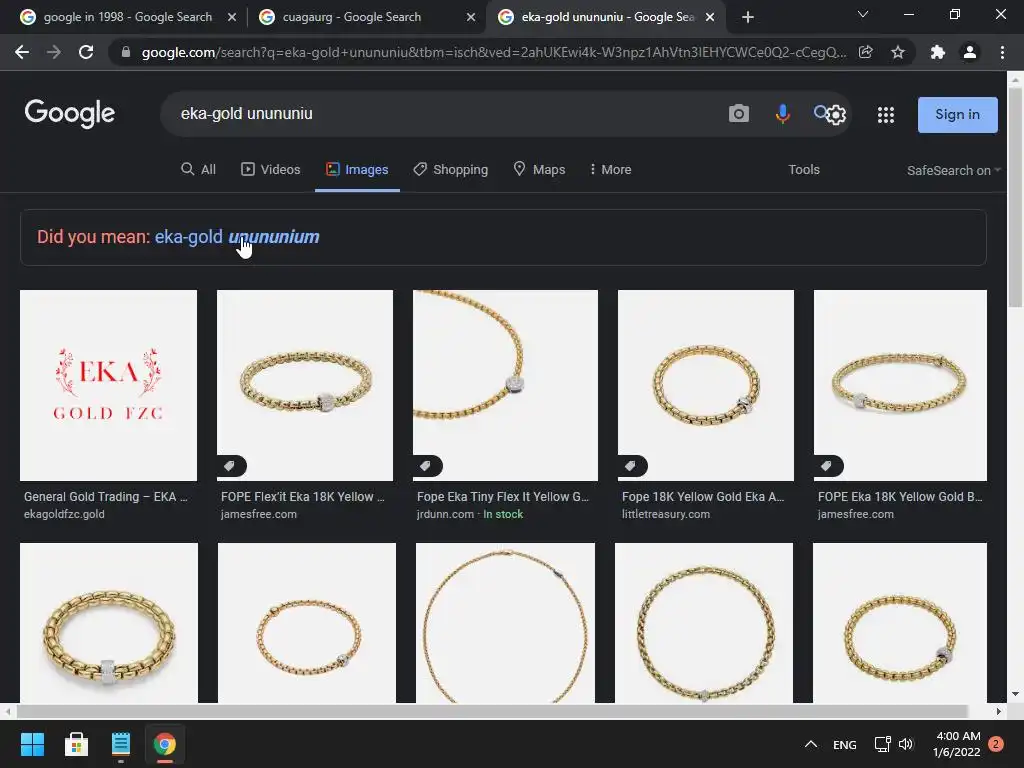The image size is (1024, 768).
Task: Switch to the 'cuagaurg' browser tab
Action: (366, 17)
